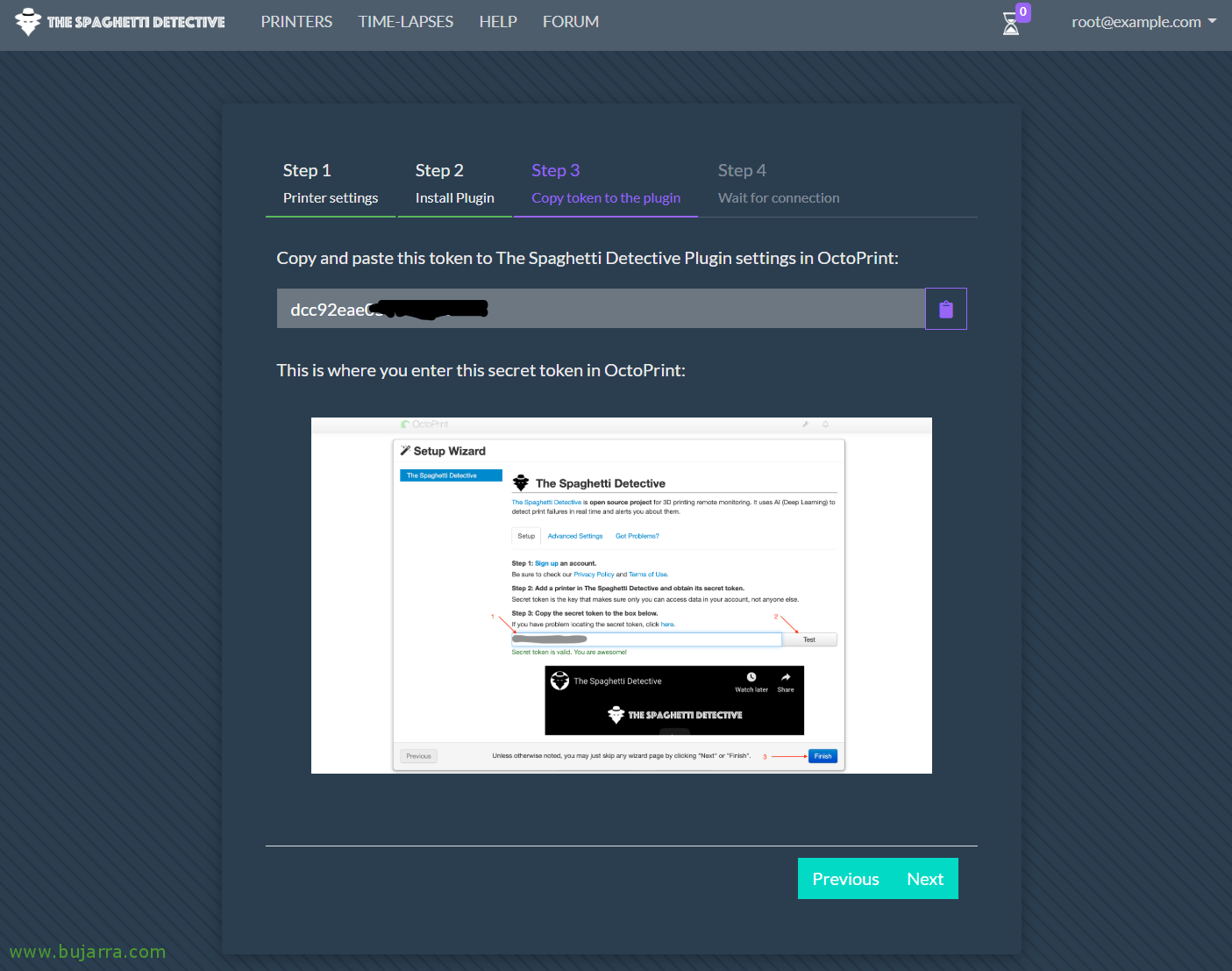Go to the FORUM link
This screenshot has height=971, width=1232.
[x=571, y=22]
